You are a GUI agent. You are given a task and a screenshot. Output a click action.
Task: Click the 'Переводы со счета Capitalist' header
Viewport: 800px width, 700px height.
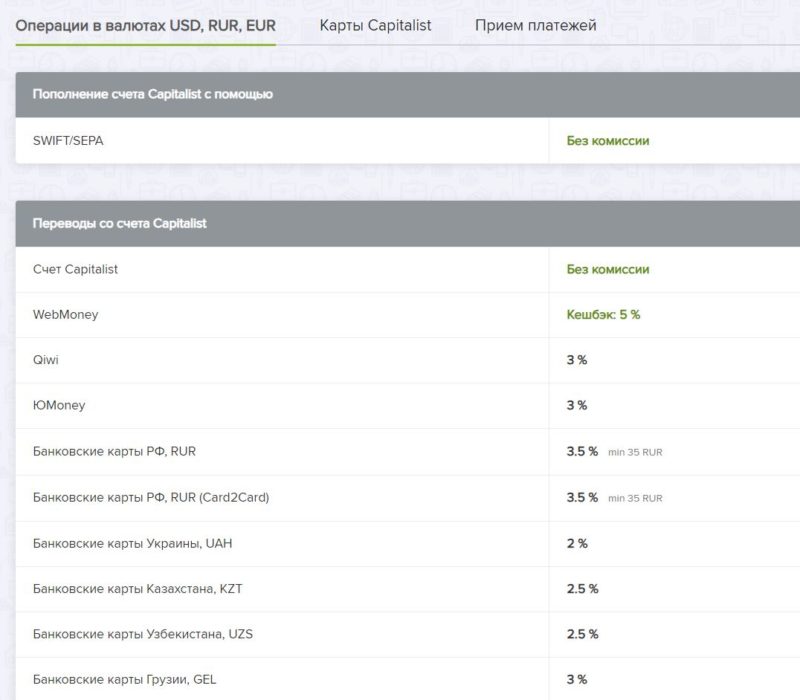119,223
